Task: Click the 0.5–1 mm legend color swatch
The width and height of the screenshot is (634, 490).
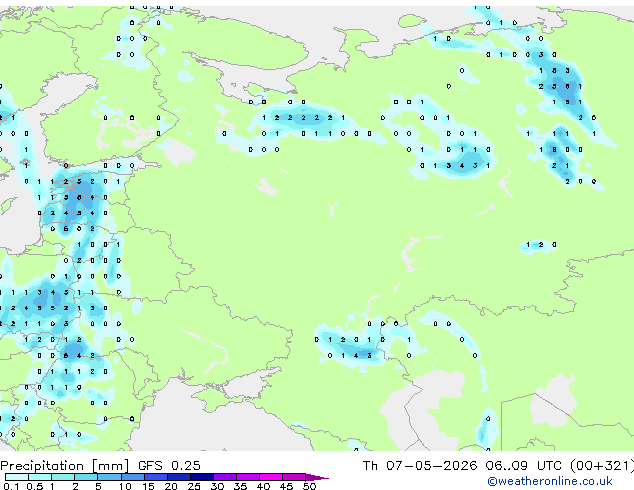Action: coord(40,477)
